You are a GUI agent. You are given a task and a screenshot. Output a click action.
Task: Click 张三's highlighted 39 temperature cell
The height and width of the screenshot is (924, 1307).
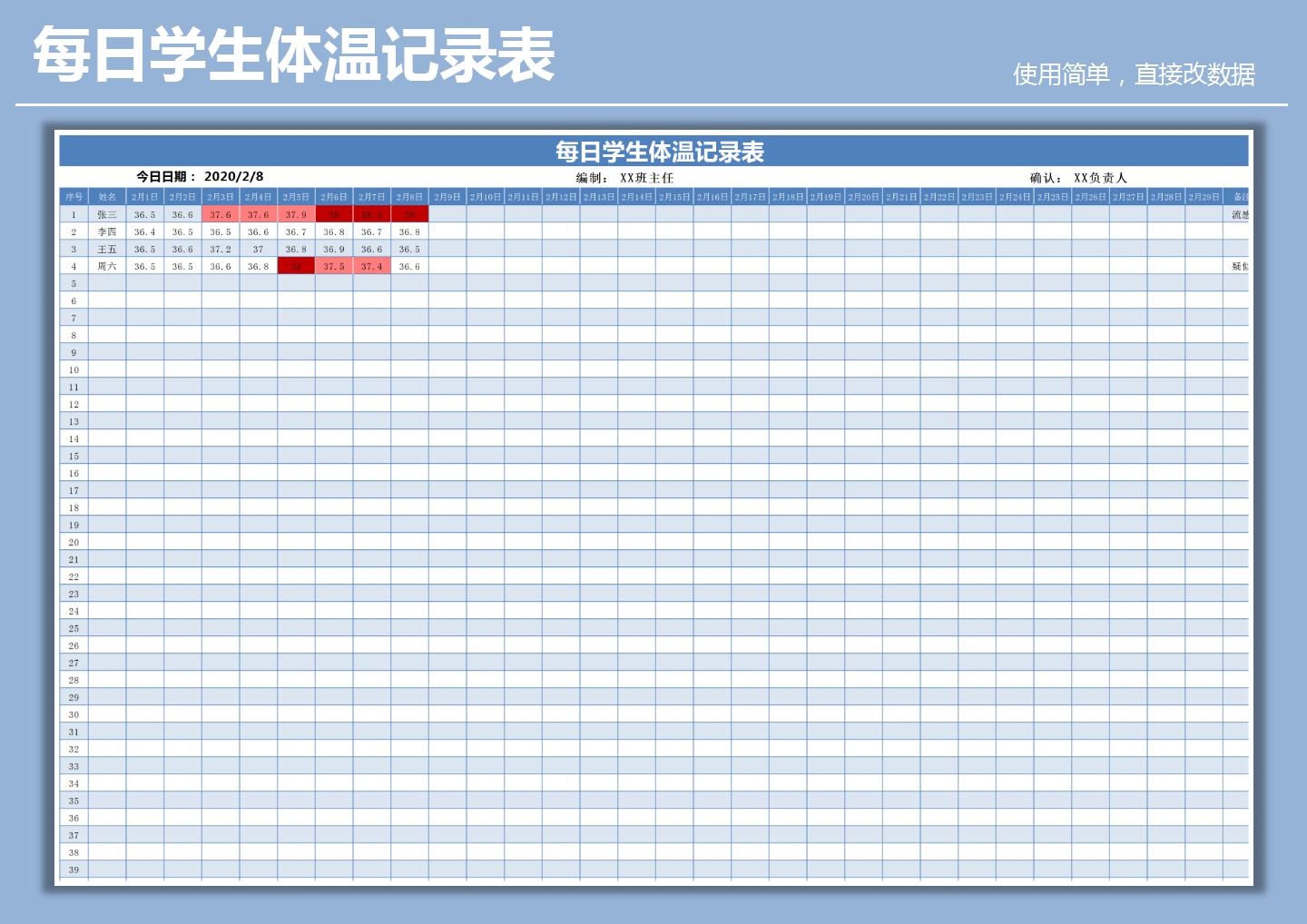pyautogui.click(x=409, y=214)
